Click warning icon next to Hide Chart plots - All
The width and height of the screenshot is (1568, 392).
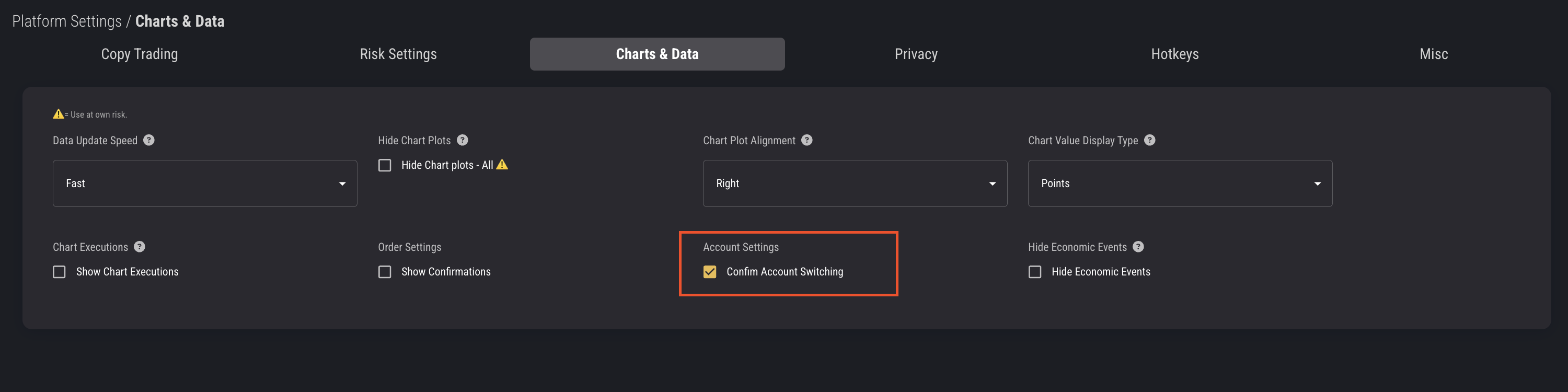coord(502,164)
